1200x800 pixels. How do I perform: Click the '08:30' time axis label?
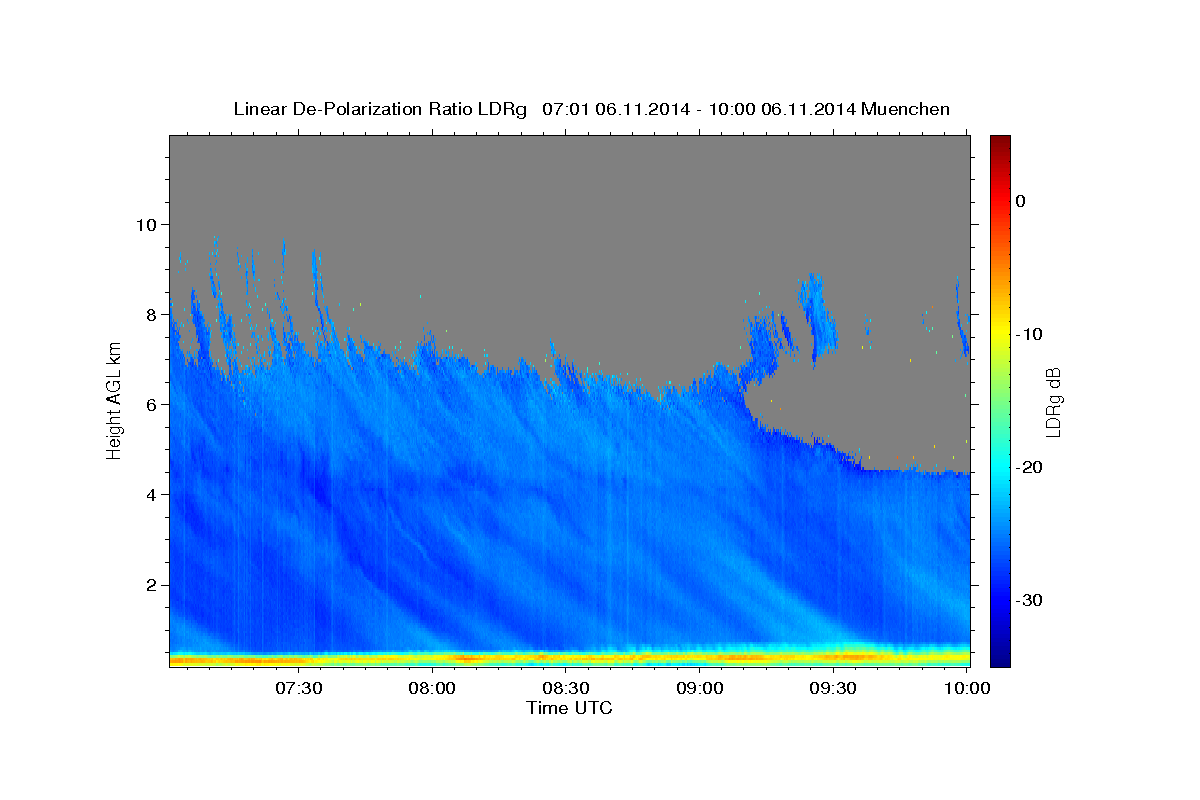566,689
